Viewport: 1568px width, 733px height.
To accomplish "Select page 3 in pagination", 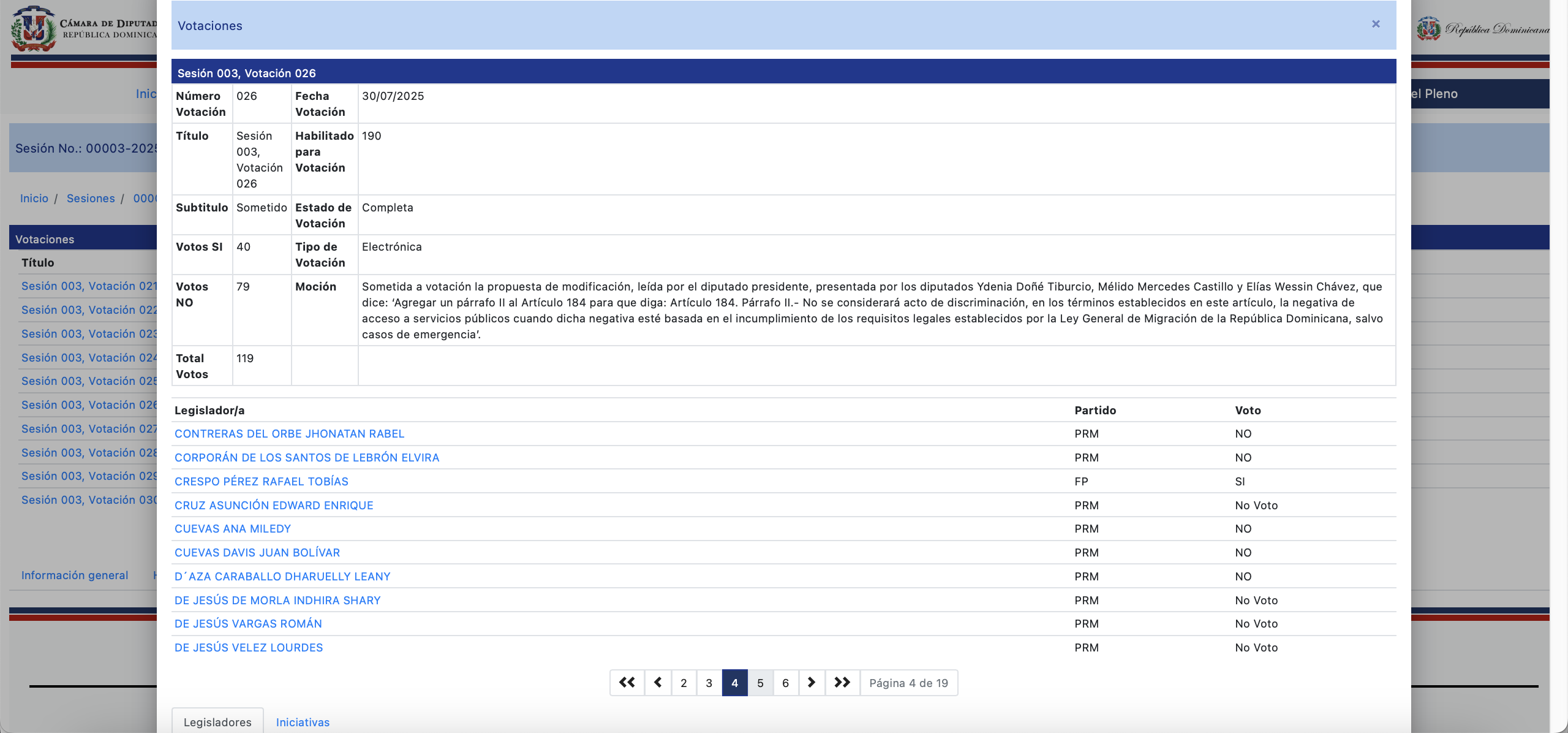I will coord(709,683).
